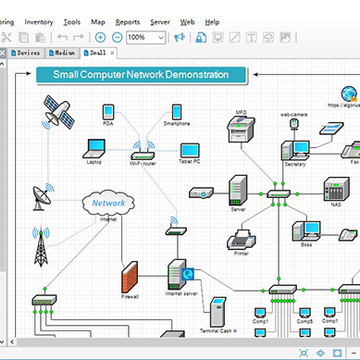Open the Reports menu
Image resolution: width=360 pixels, height=360 pixels.
[128, 22]
